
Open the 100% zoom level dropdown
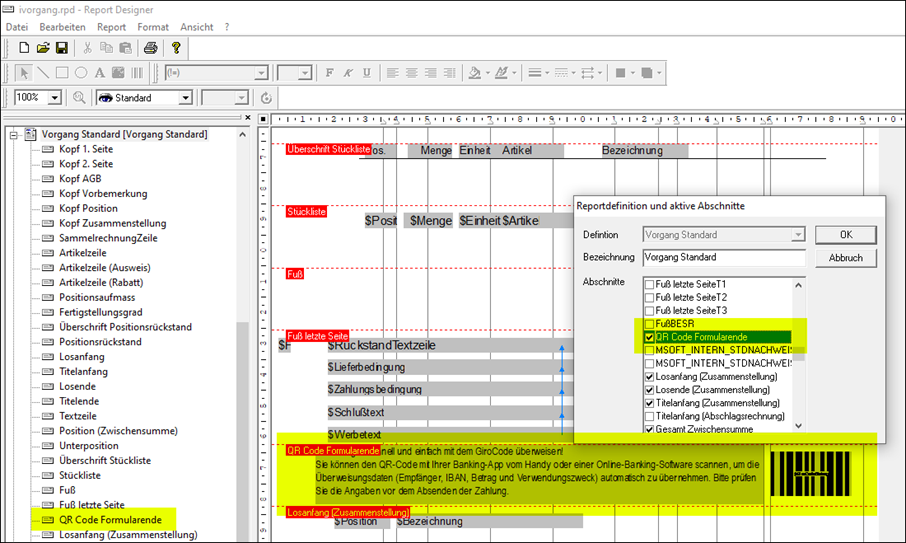pyautogui.click(x=57, y=98)
